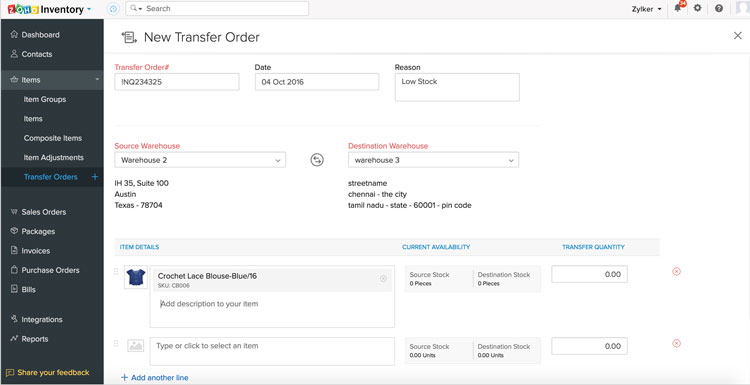750x385 pixels.
Task: Clear the Crochet Lace Blouse item selection
Action: [383, 279]
